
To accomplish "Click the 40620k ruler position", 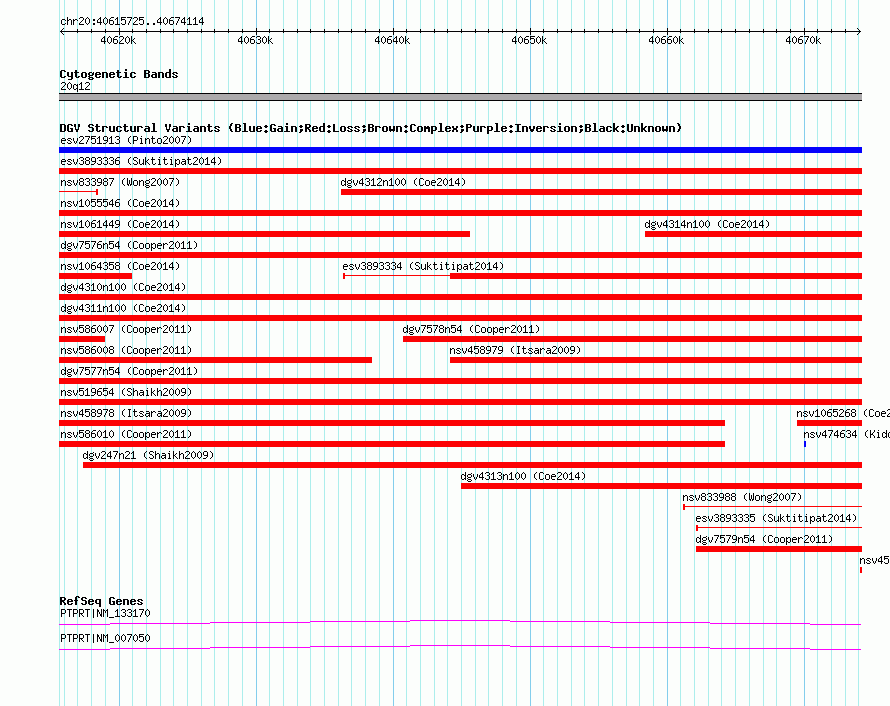I will (x=118, y=40).
